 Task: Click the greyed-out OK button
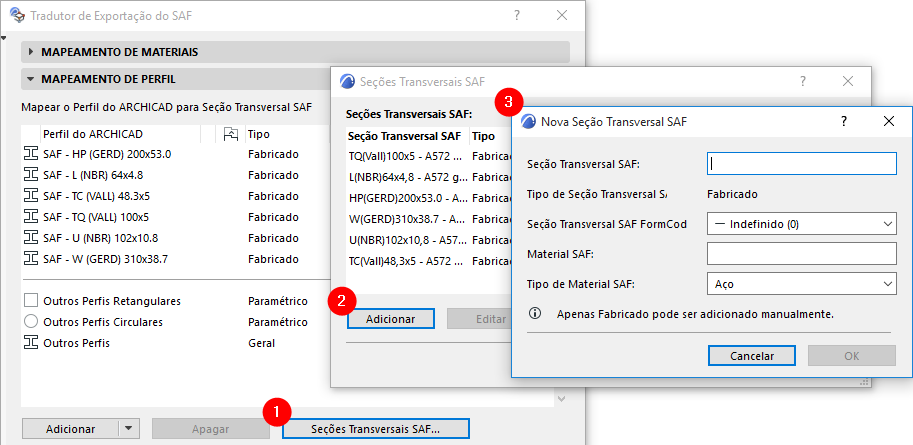[851, 356]
